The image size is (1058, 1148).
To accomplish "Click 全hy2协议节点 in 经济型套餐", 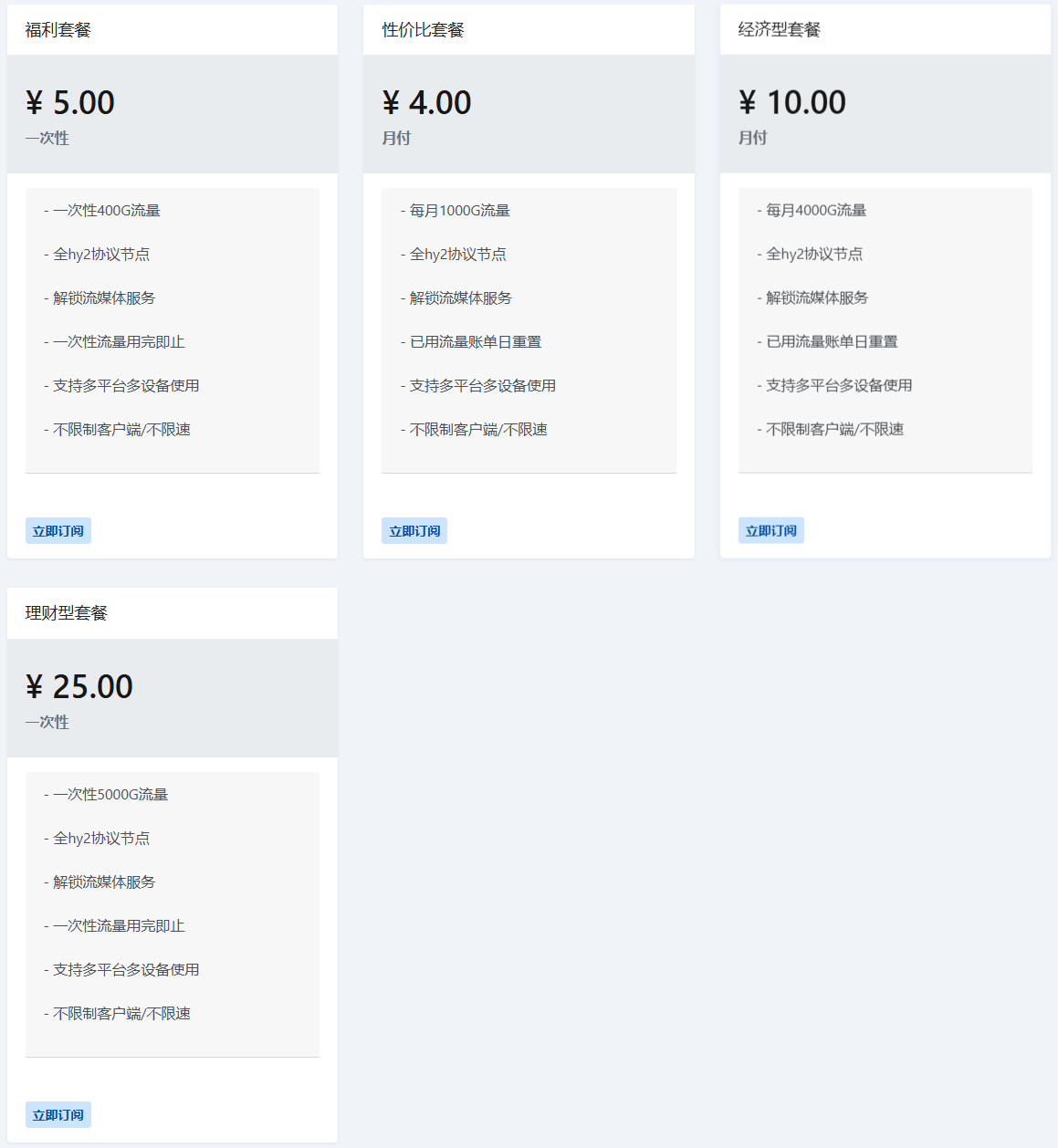I will 810,255.
